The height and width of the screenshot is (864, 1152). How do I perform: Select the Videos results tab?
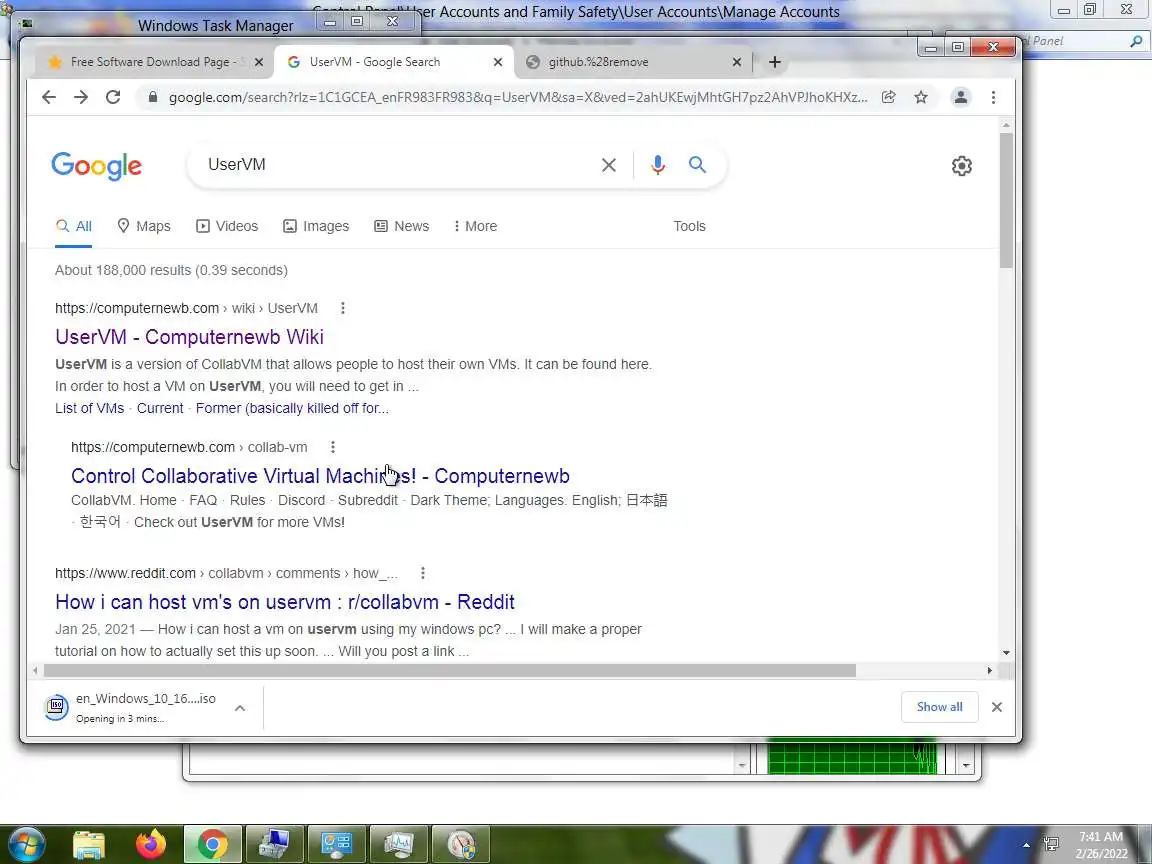(x=227, y=226)
